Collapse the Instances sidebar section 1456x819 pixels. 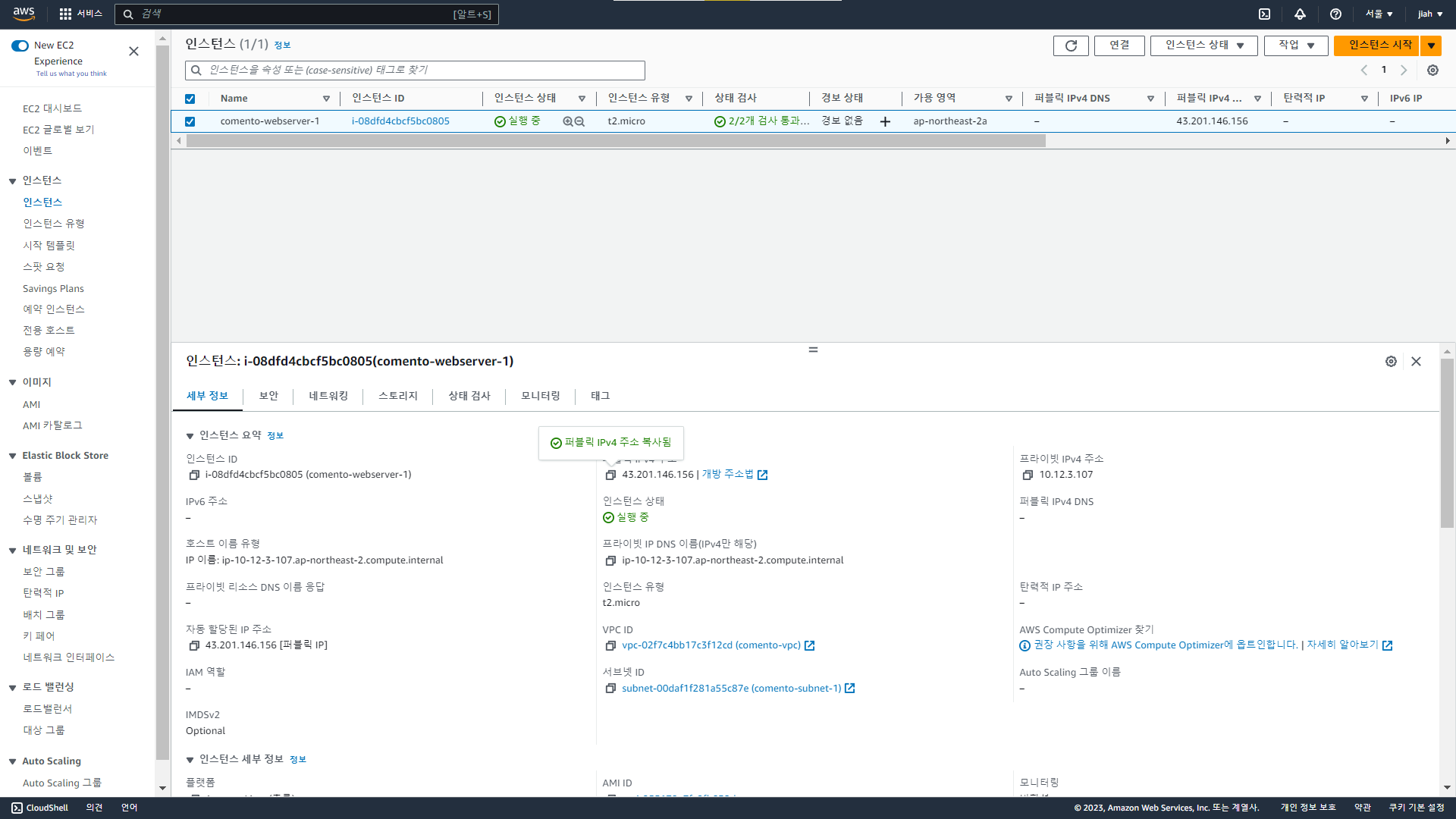point(12,181)
